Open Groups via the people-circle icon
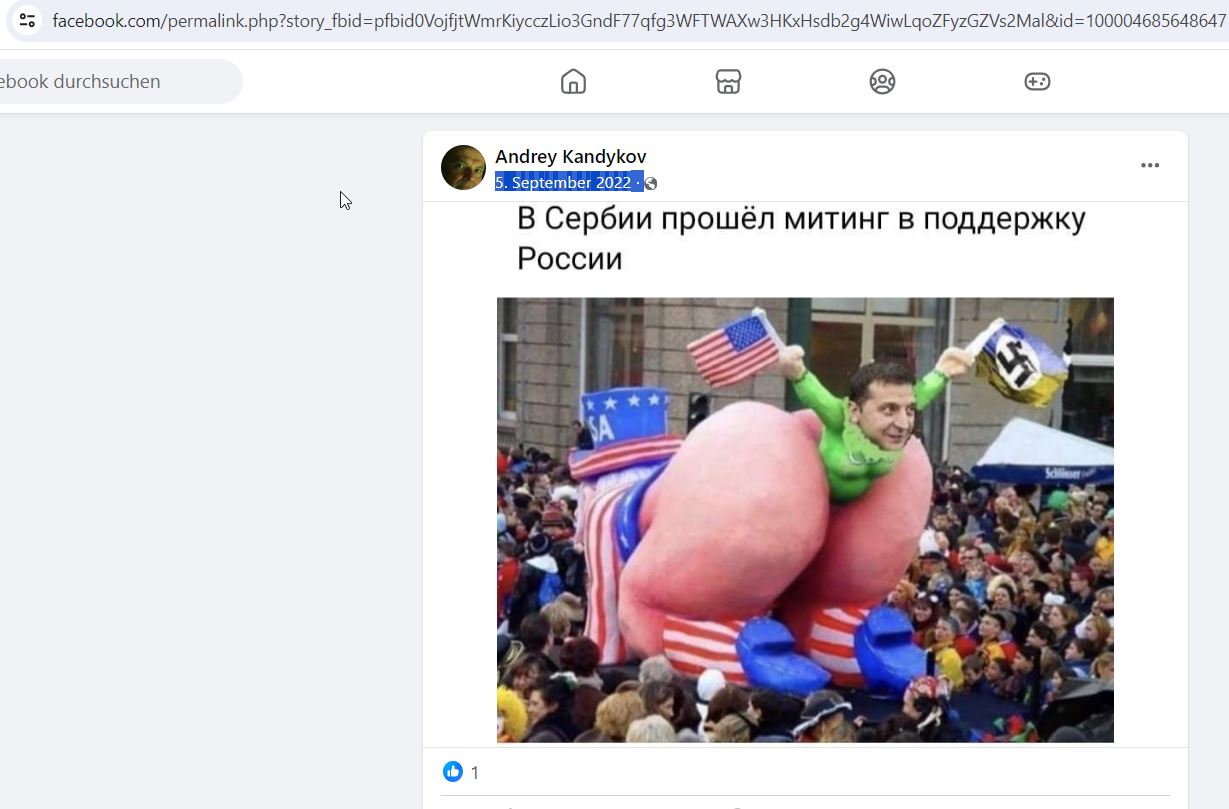The width and height of the screenshot is (1229, 809). (882, 81)
